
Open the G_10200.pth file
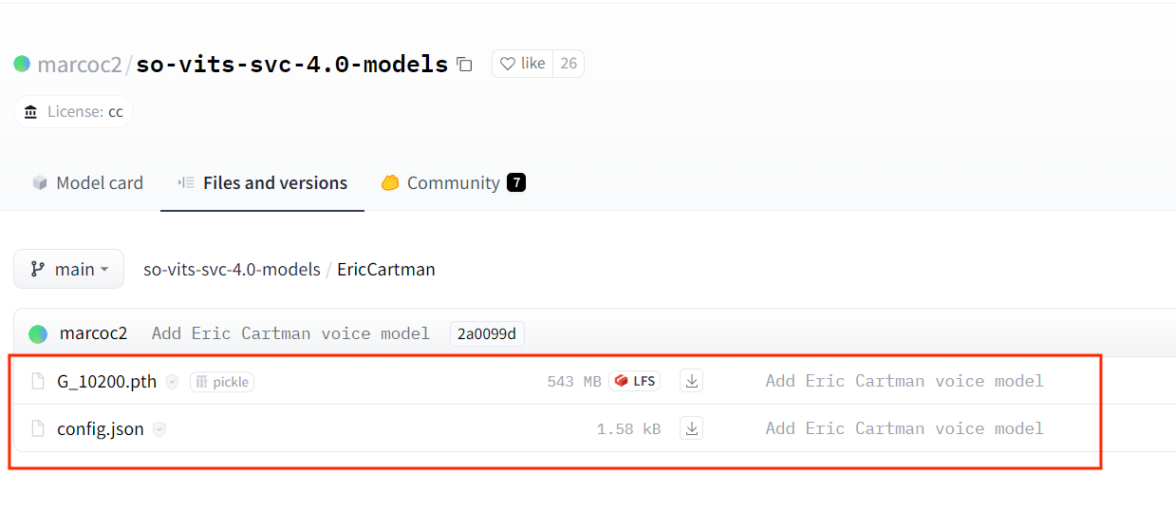(x=106, y=381)
